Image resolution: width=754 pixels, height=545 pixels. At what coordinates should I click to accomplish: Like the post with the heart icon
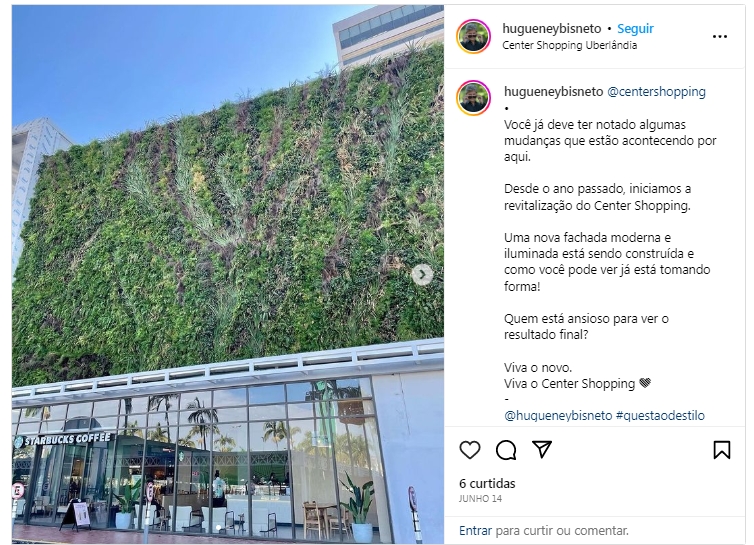(470, 450)
